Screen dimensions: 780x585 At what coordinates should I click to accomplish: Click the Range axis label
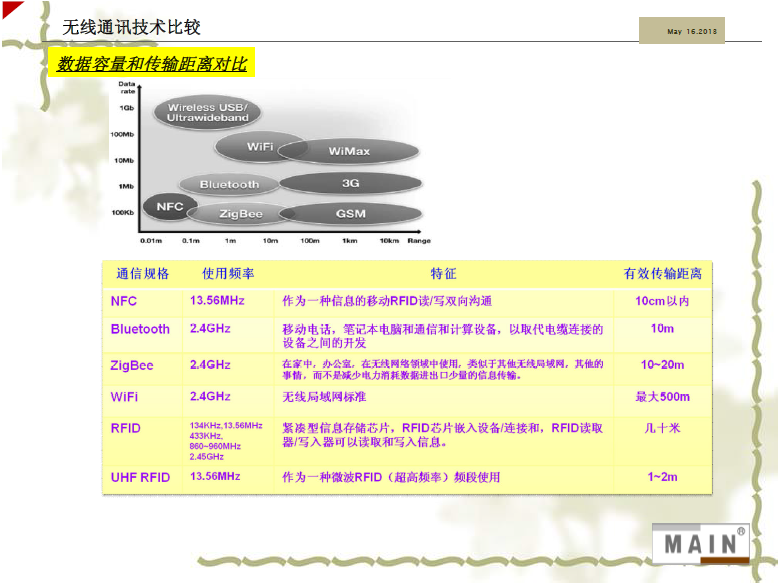tap(419, 241)
